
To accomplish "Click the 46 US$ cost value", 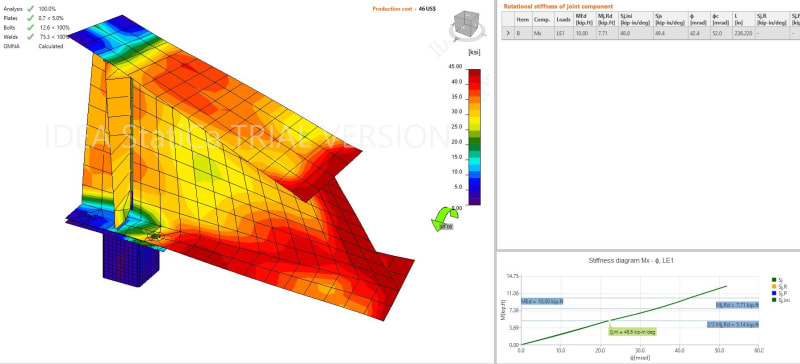I will (427, 9).
